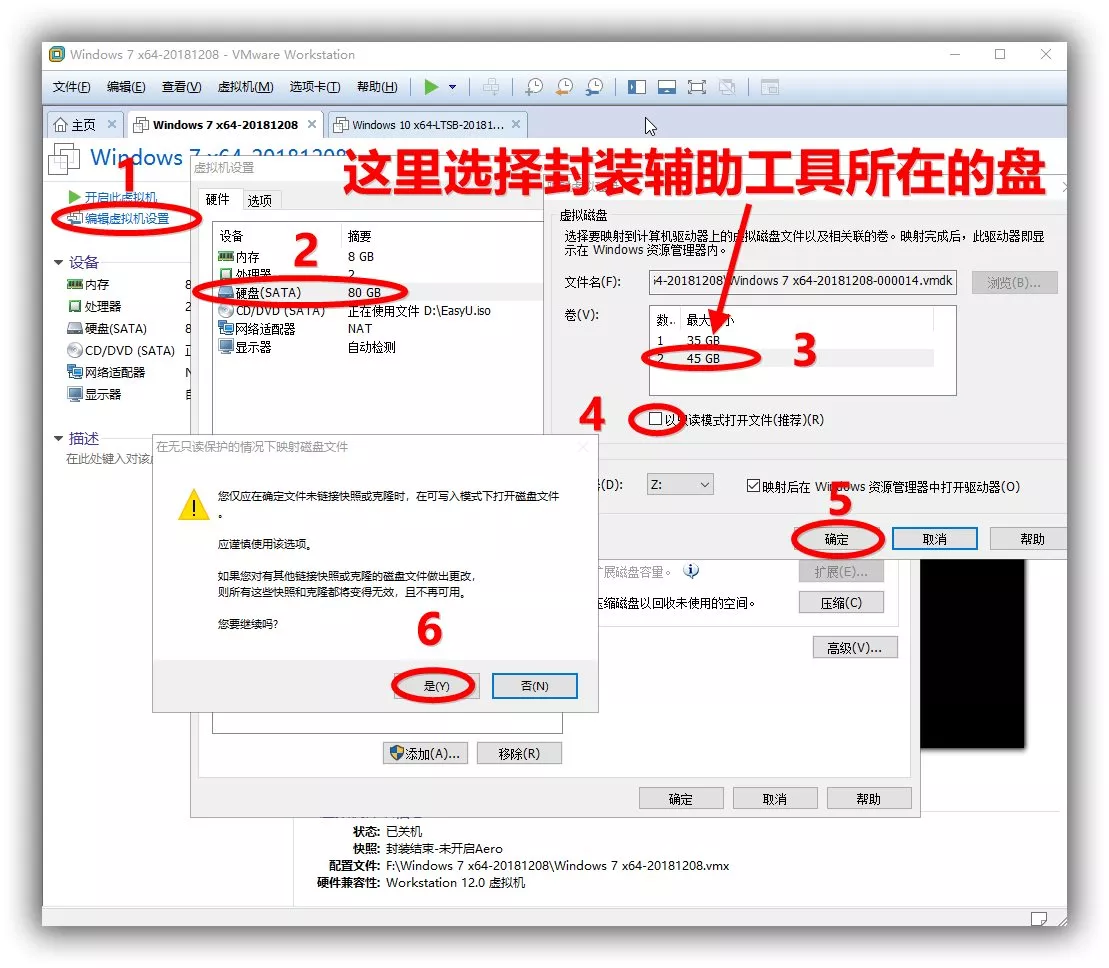Click the 文件名(F) path input field

point(802,281)
